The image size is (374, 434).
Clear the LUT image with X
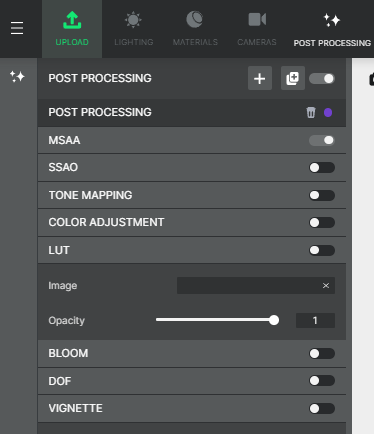point(326,286)
